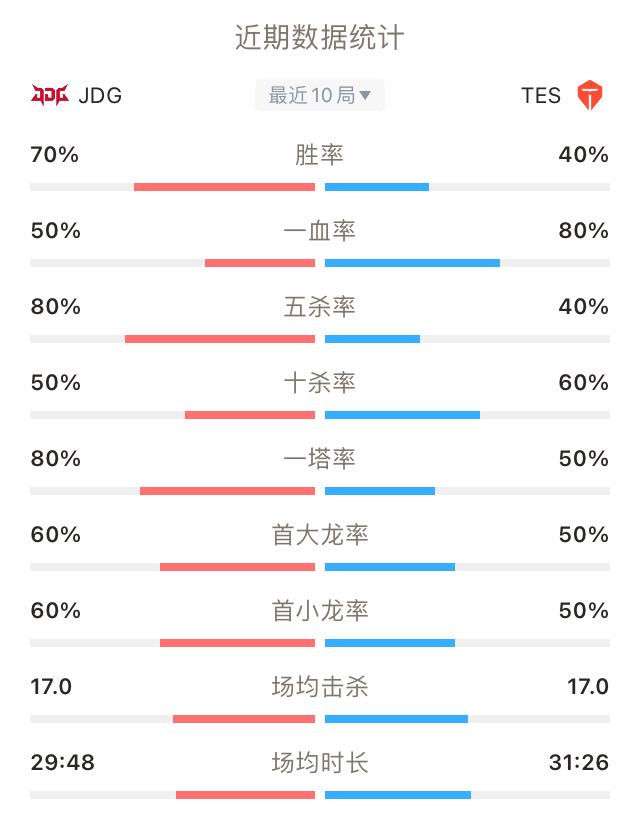Click the TES team name text
Screen dimensions: 640x819
(x=541, y=96)
